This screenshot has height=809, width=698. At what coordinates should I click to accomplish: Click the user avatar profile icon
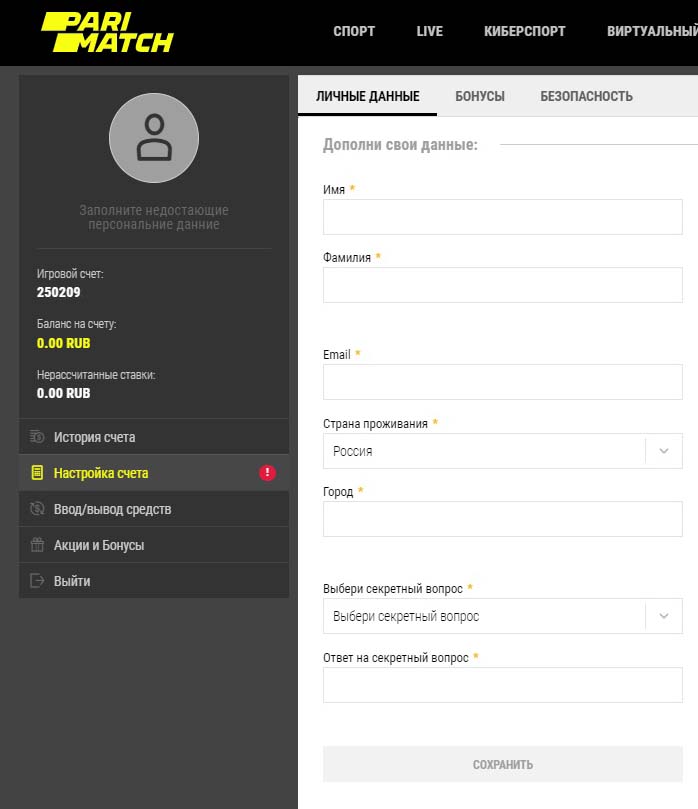[154, 138]
